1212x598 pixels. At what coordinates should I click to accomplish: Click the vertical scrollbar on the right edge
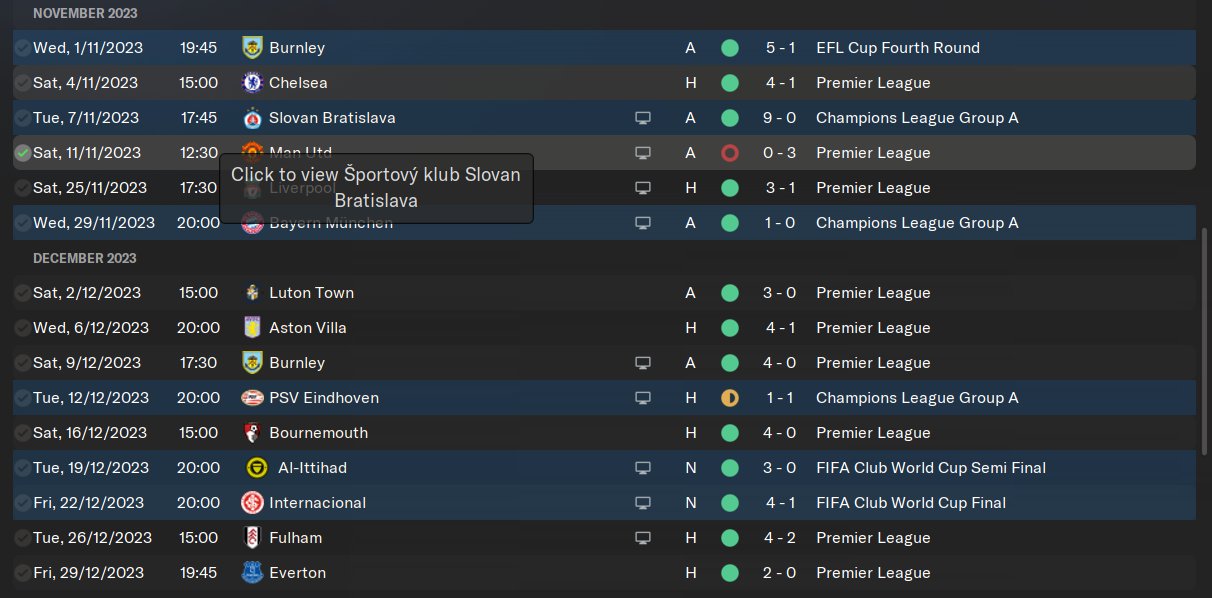1204,340
